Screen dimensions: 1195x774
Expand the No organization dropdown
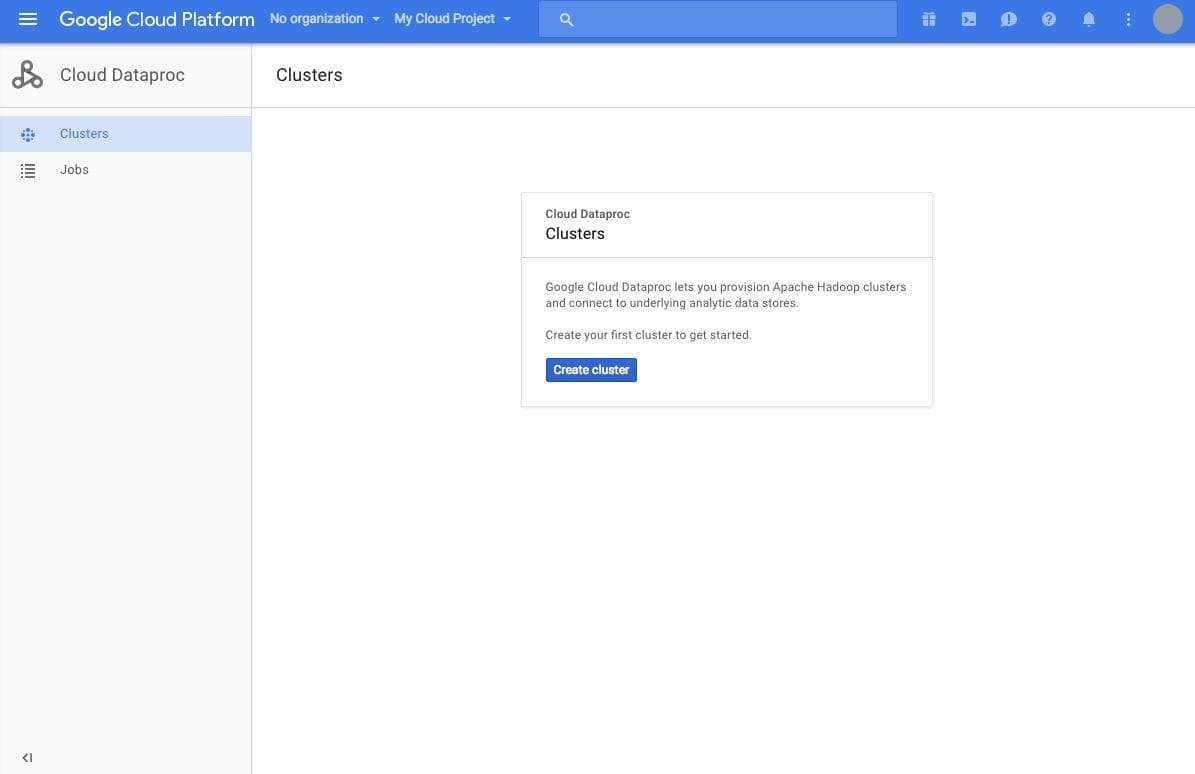(x=325, y=19)
